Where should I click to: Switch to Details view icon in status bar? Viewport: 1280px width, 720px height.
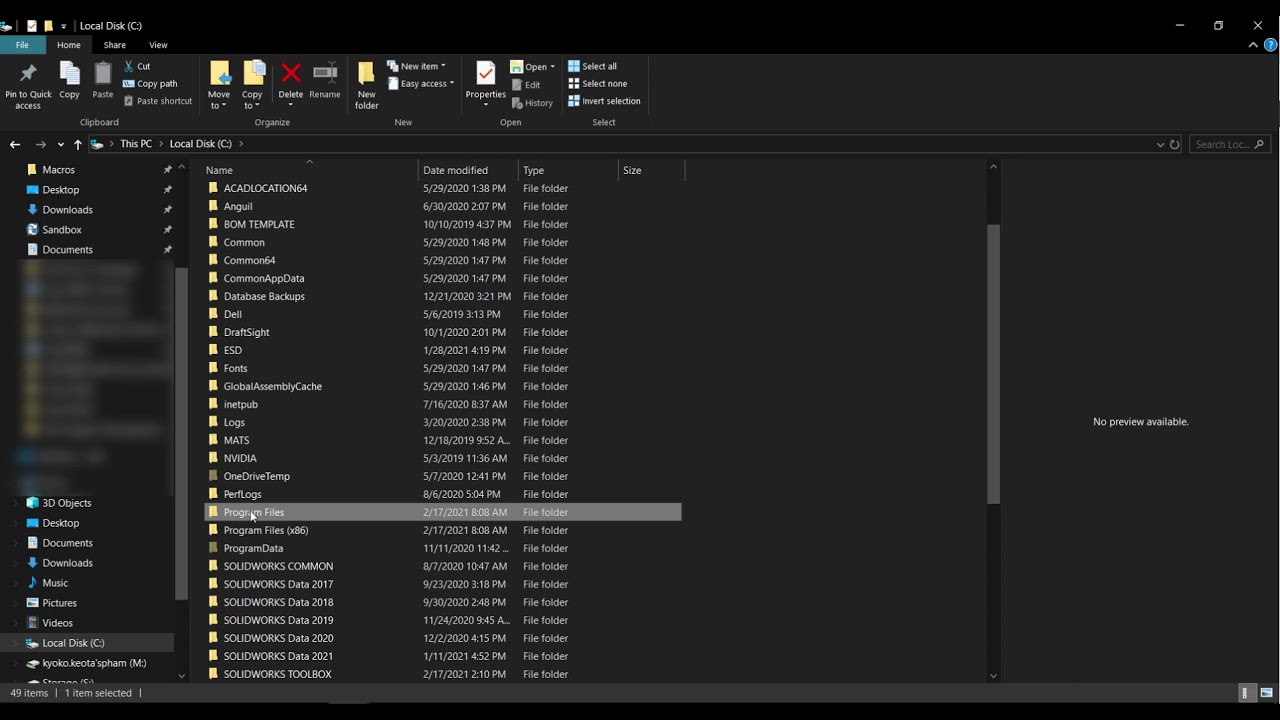tap(1245, 693)
